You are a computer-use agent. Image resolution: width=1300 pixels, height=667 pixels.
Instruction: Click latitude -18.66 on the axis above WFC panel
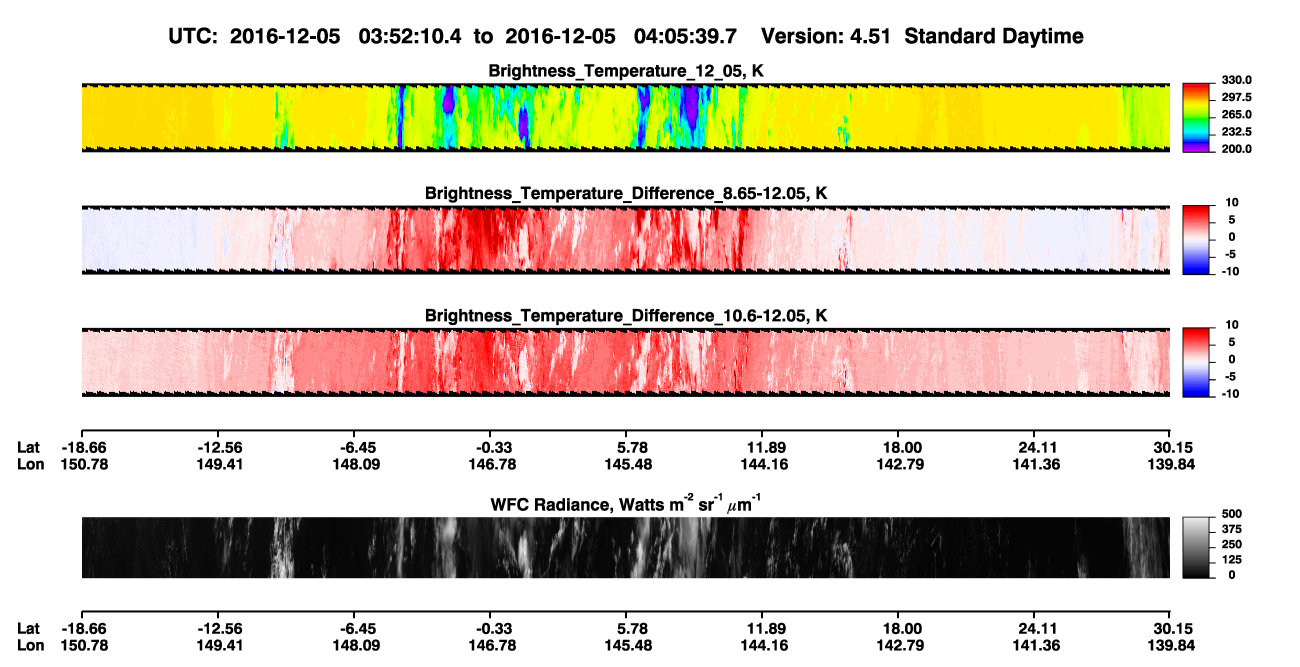click(82, 448)
